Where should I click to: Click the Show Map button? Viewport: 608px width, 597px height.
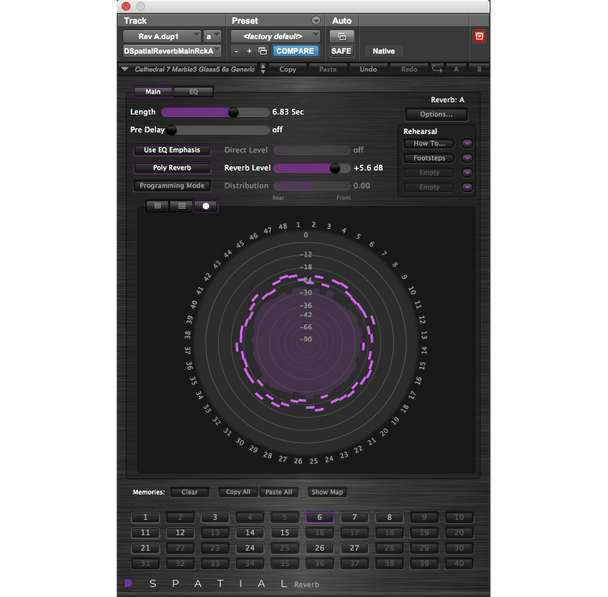tap(326, 492)
